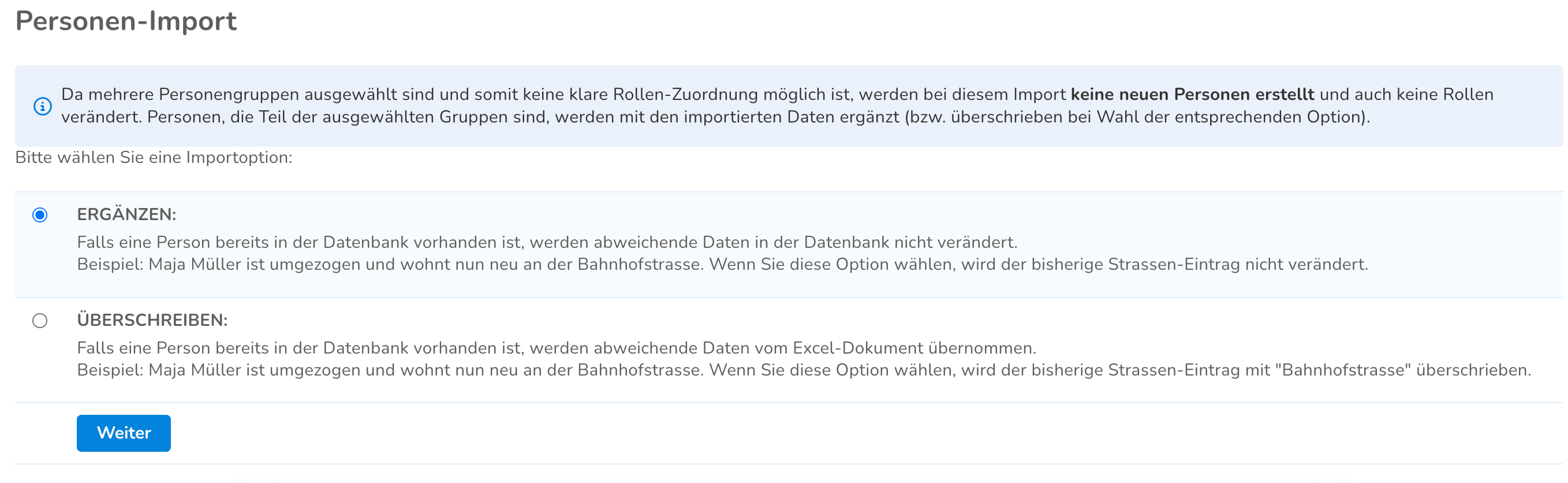1568x483 pixels.
Task: Click the ÜBERSCHREIBEN: option label
Action: [x=152, y=319]
